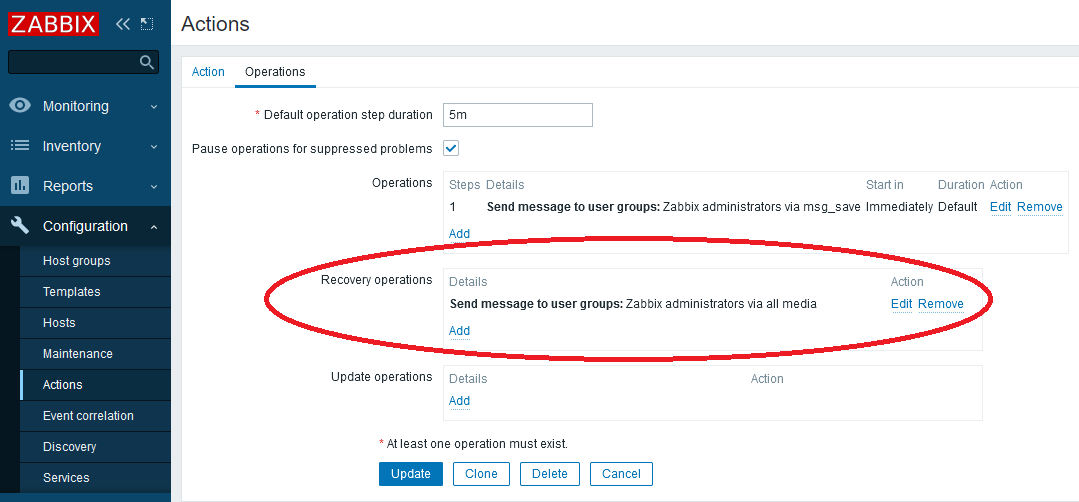Collapse the sidebar with double-chevron icon
The image size is (1079, 502).
point(123,23)
